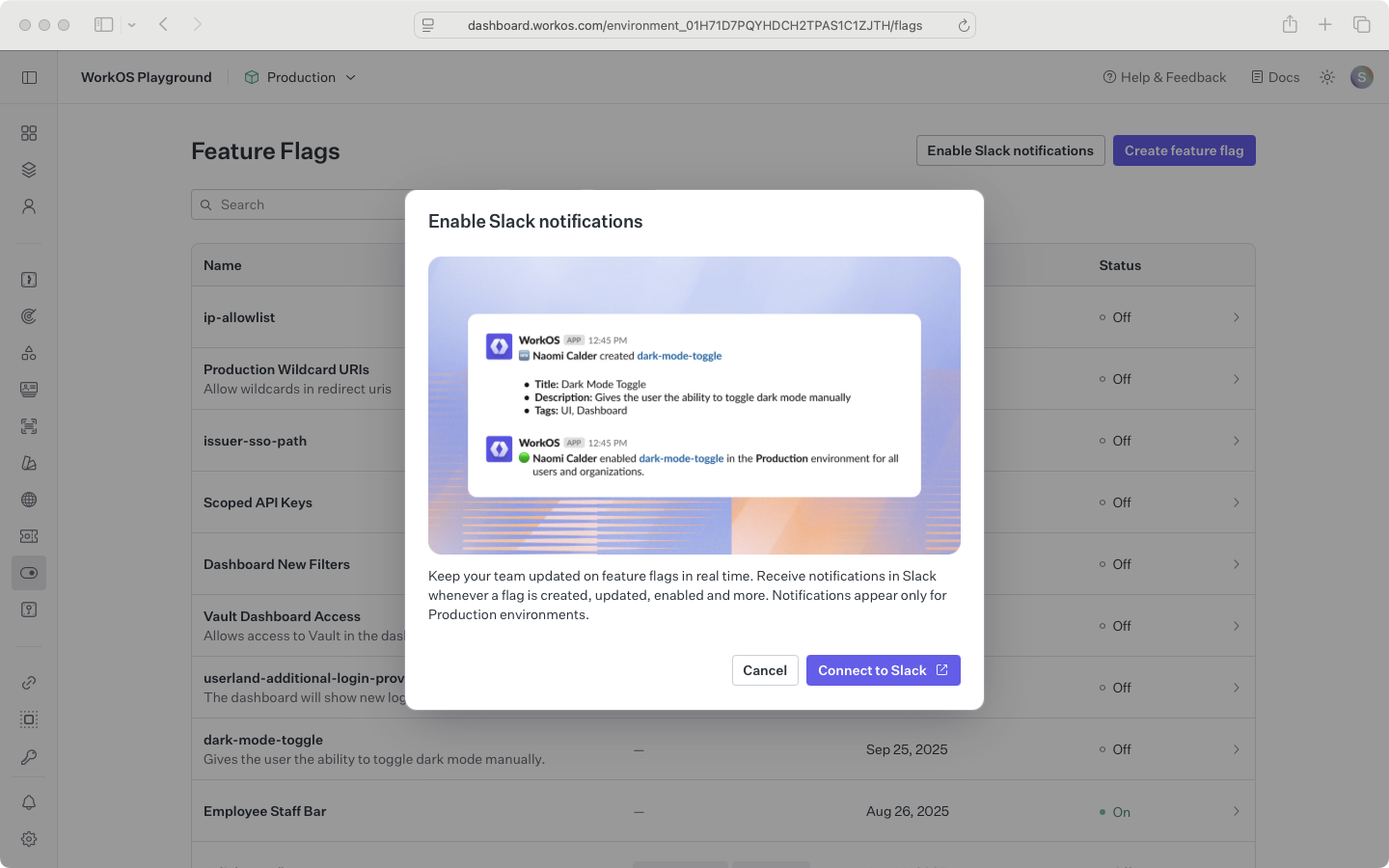The width and height of the screenshot is (1389, 868).
Task: Expand the Employee Staff Bar row chevron
Action: [1236, 811]
